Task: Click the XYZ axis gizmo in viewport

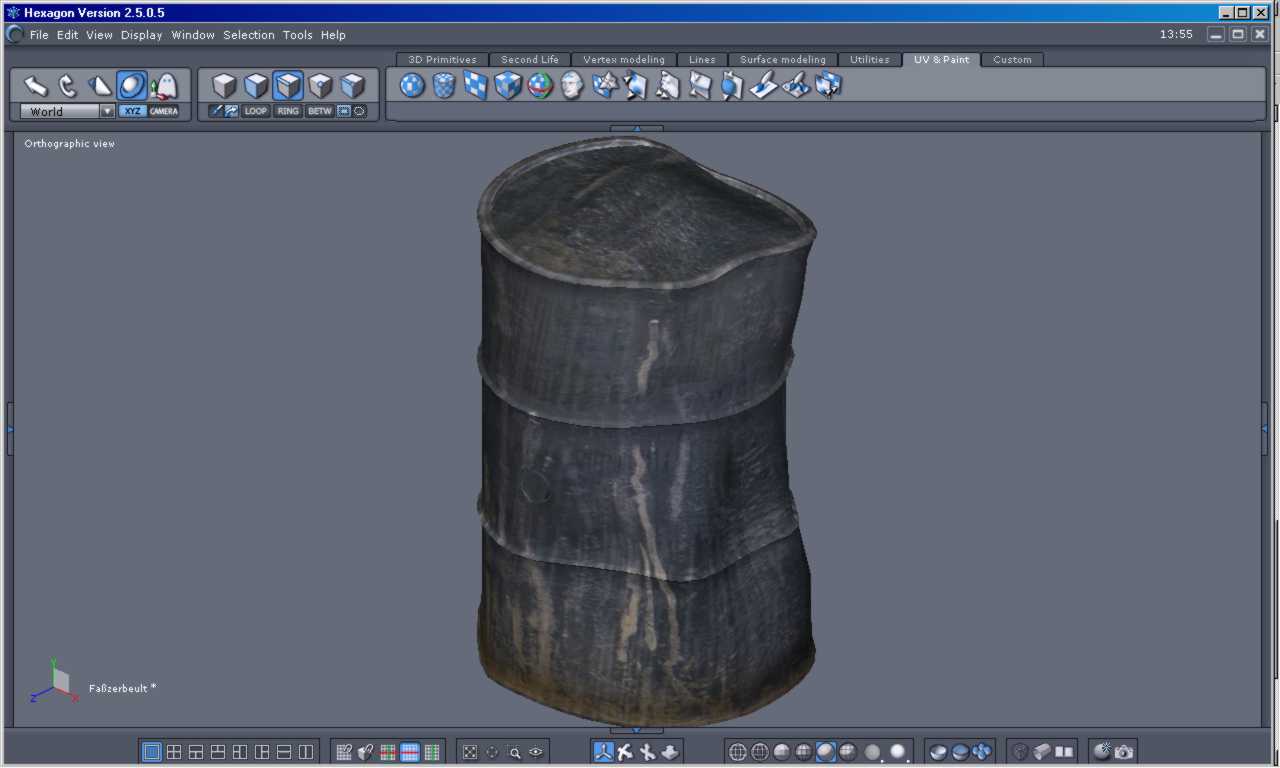Action: click(55, 682)
